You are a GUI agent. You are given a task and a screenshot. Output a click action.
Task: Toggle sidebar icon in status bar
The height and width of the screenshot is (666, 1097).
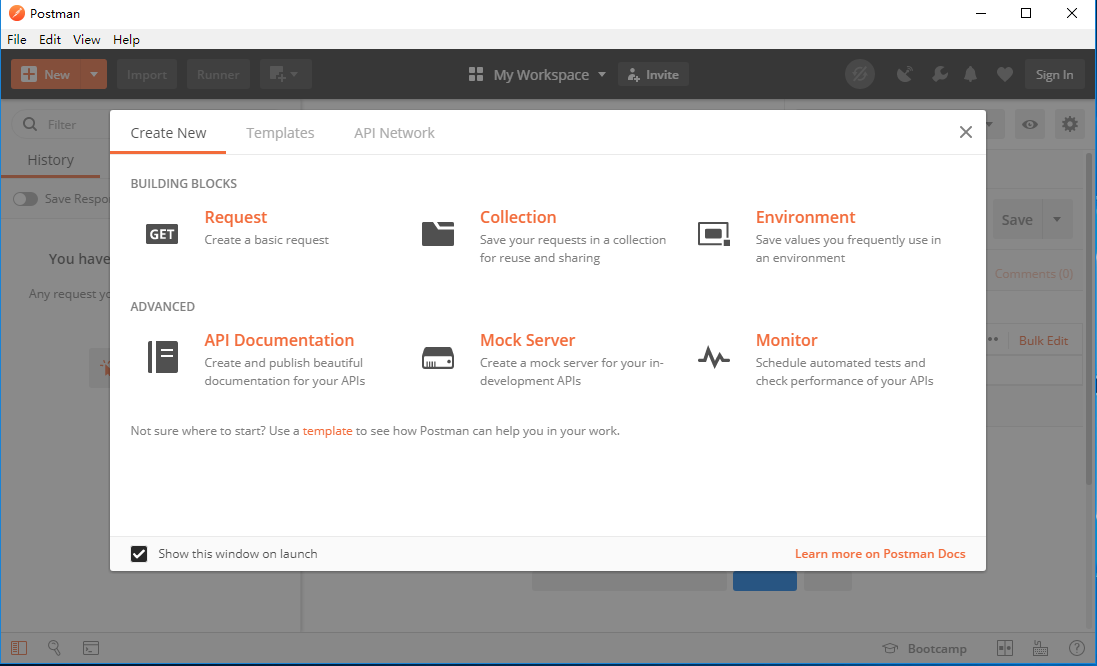coord(19,649)
